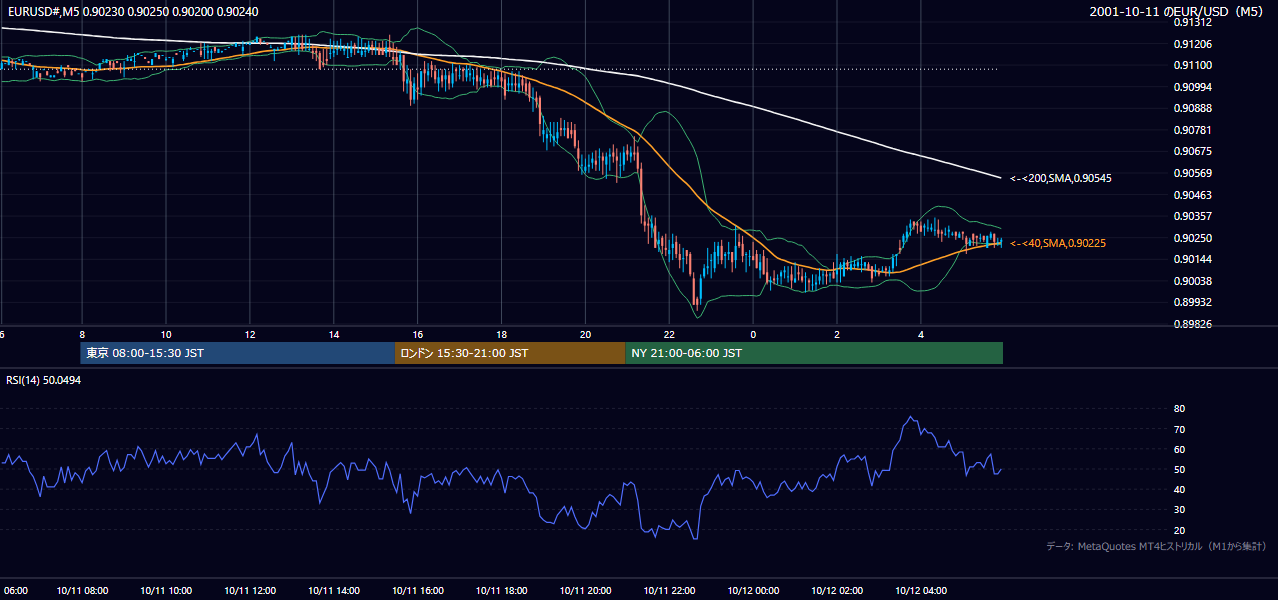Click the RSI 70 level label
This screenshot has height=600, width=1278.
(1179, 429)
